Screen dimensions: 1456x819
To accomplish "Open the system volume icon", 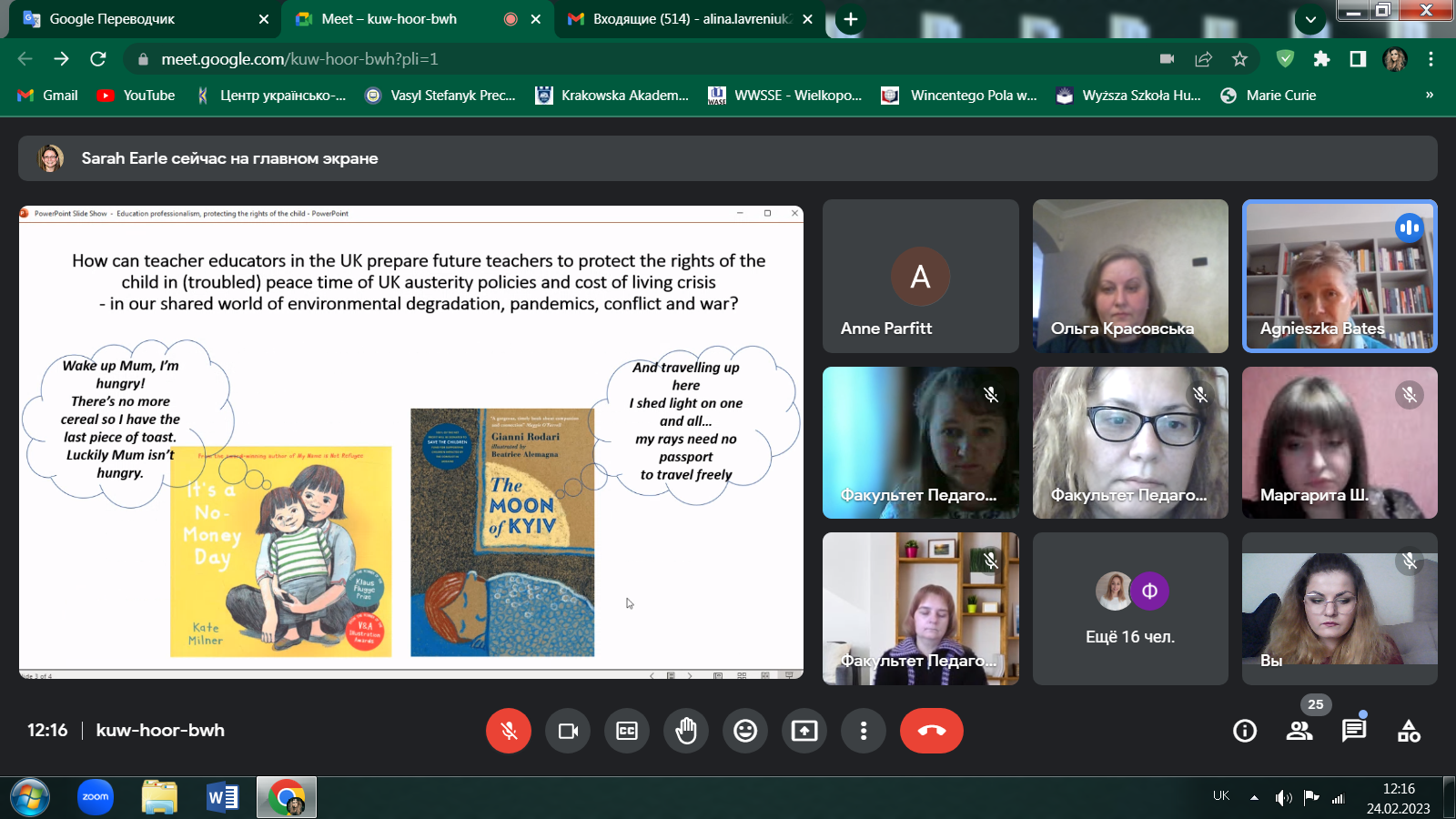I will [1283, 797].
